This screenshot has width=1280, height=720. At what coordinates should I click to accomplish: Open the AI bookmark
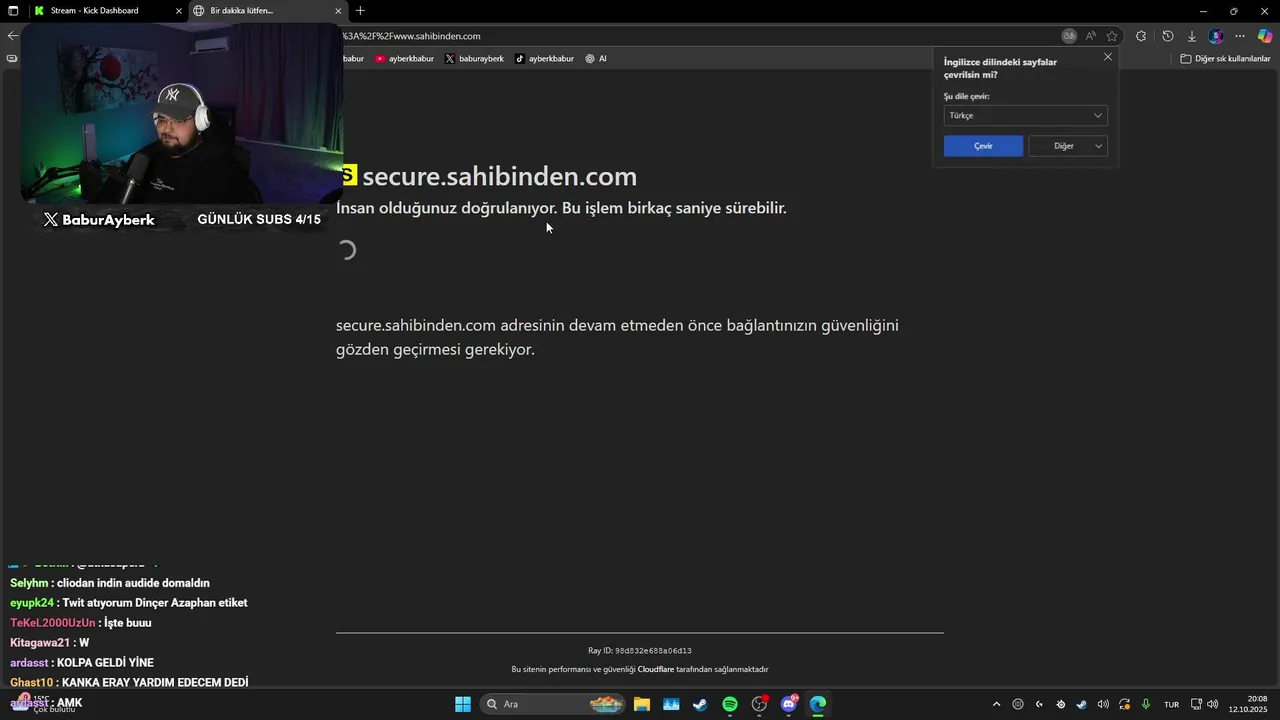click(596, 59)
